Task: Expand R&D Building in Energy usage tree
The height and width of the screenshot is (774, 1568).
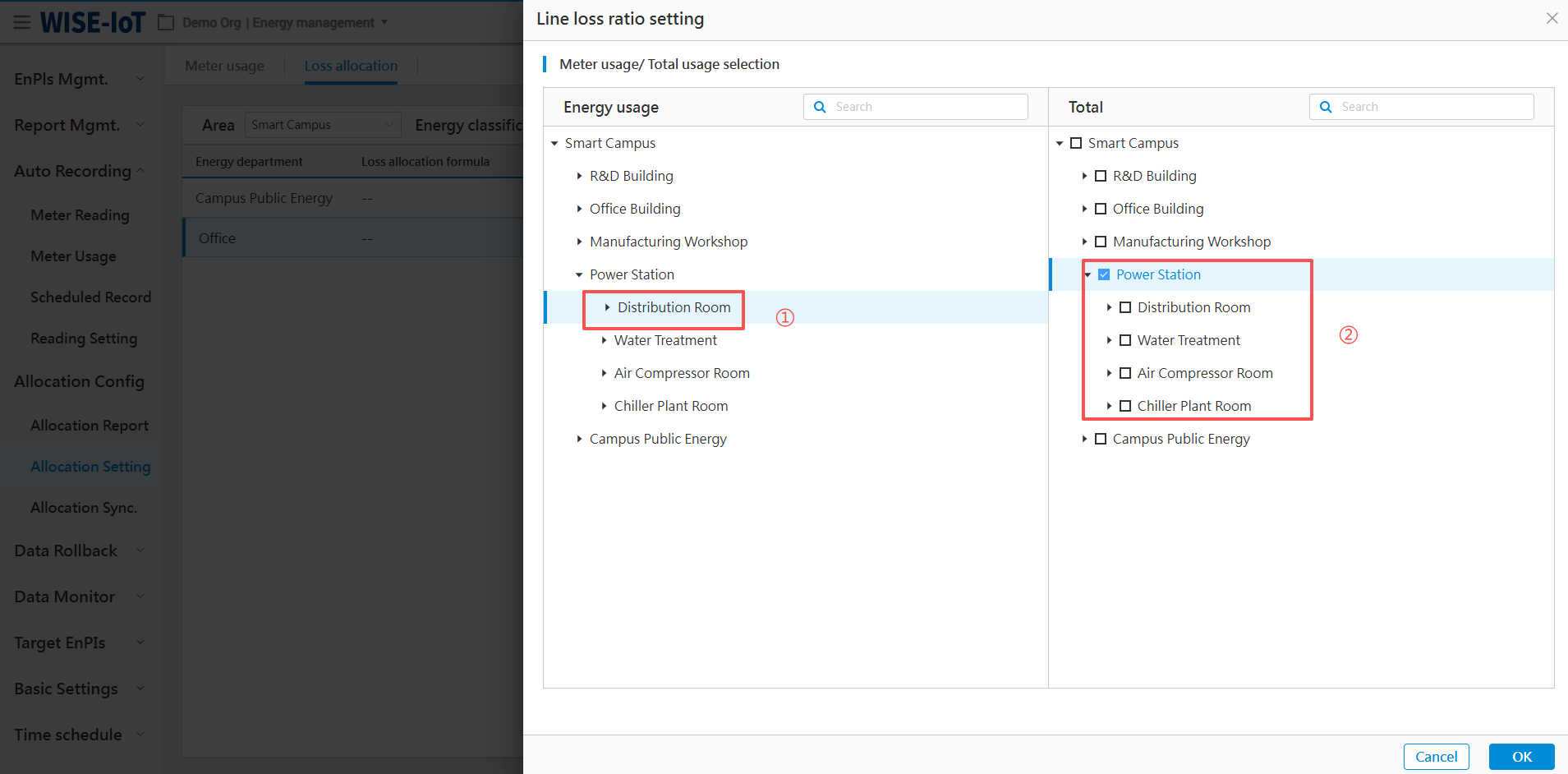Action: [579, 176]
